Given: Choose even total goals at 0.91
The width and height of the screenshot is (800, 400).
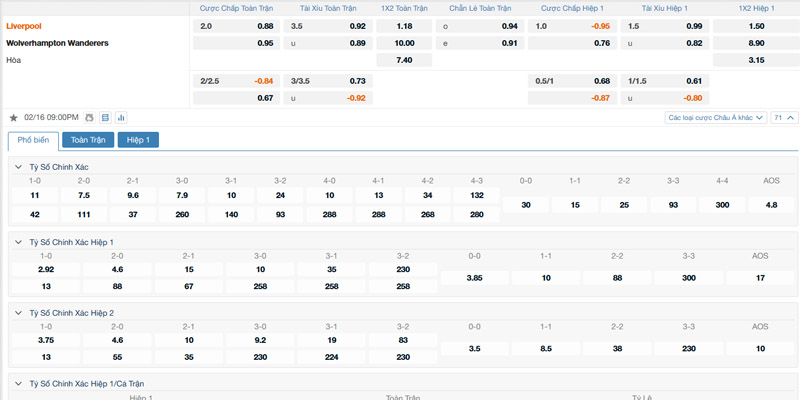Looking at the screenshot, I should 480,43.
